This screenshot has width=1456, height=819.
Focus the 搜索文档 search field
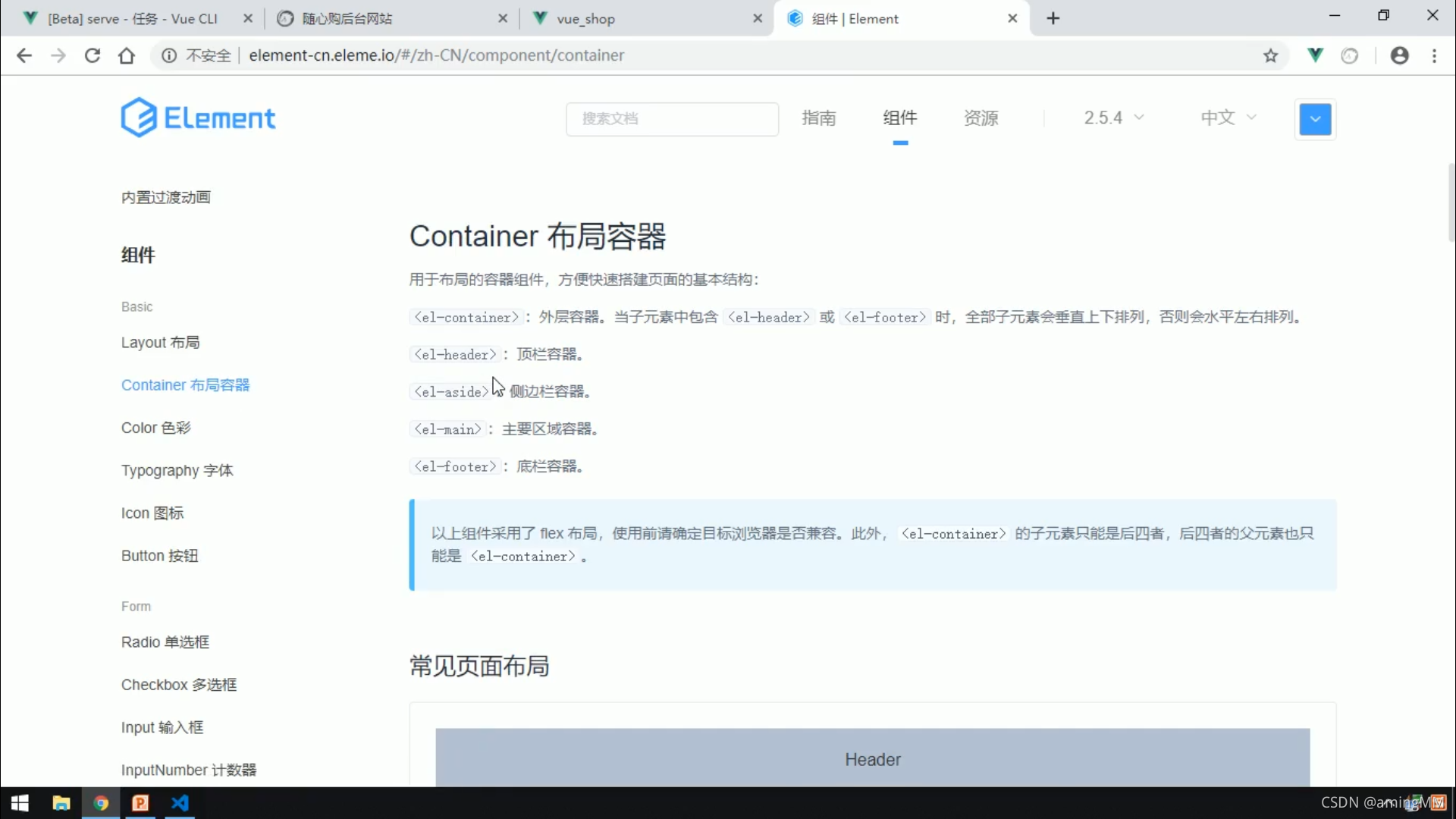672,119
